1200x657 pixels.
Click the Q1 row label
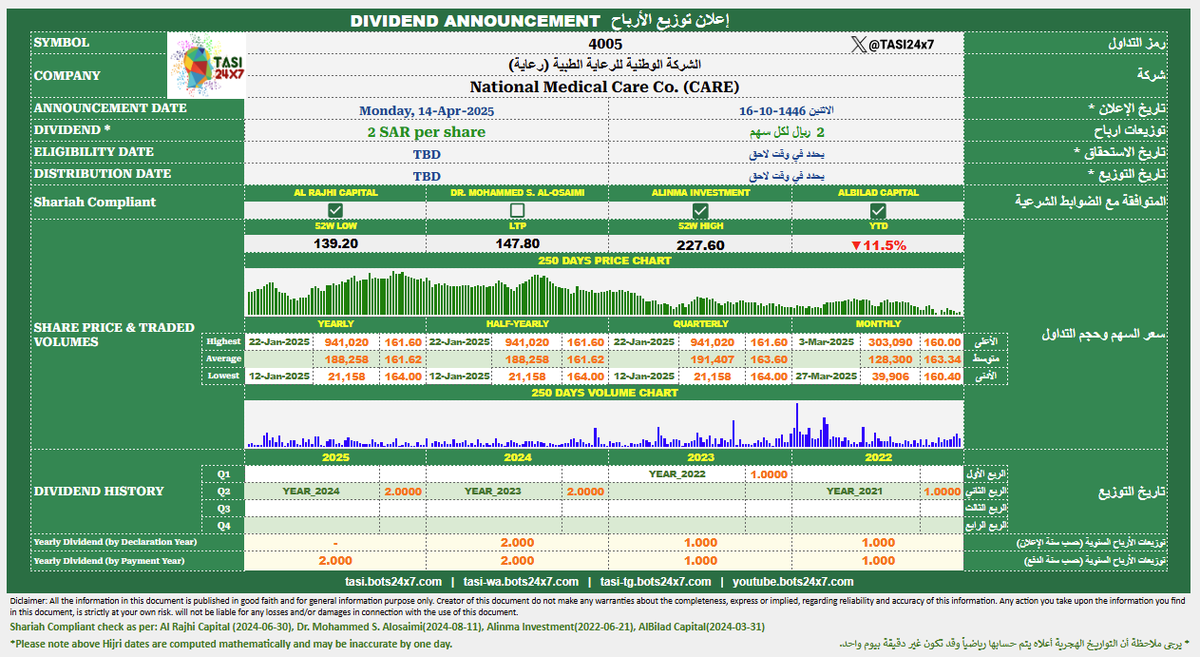(x=223, y=474)
